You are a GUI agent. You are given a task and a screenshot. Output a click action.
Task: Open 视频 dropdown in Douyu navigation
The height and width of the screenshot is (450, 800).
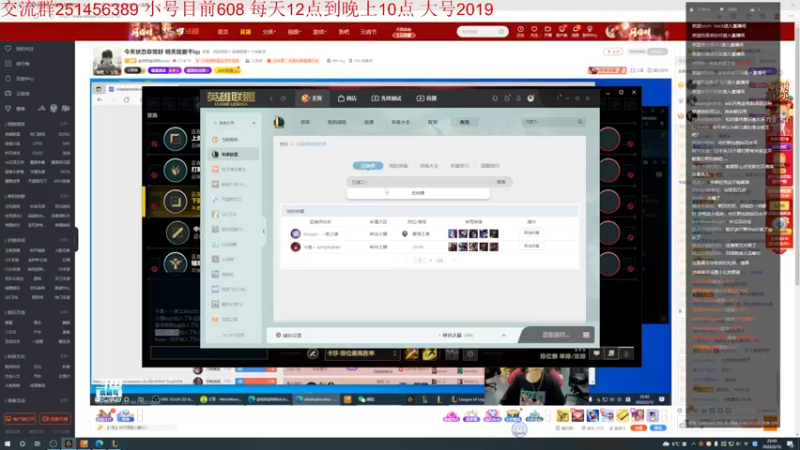click(294, 32)
